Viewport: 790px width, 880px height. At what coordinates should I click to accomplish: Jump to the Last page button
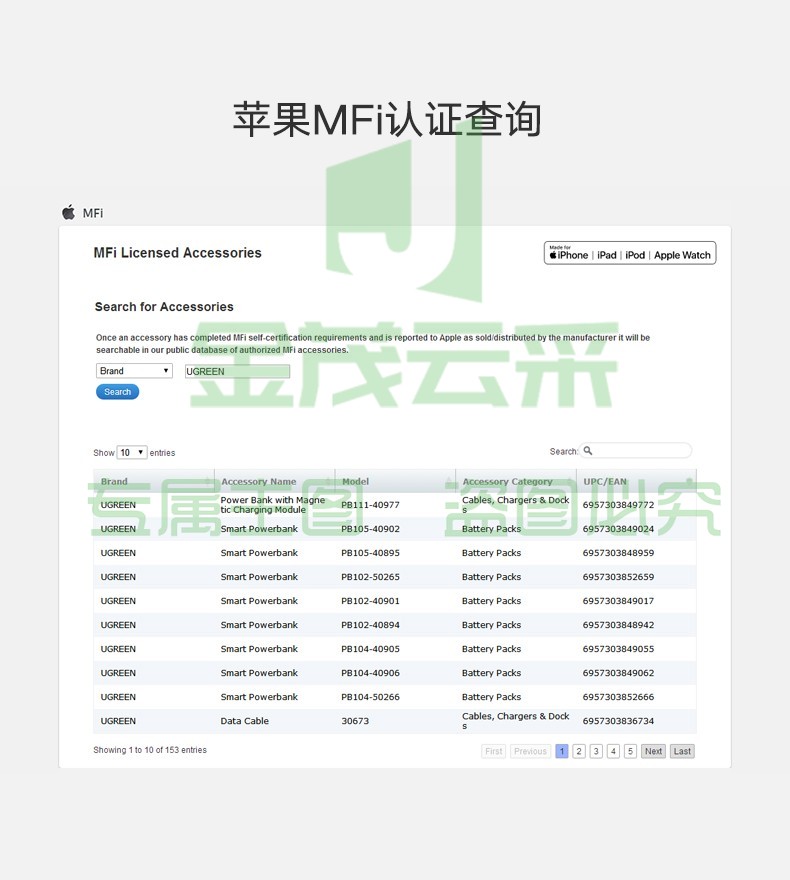point(682,751)
